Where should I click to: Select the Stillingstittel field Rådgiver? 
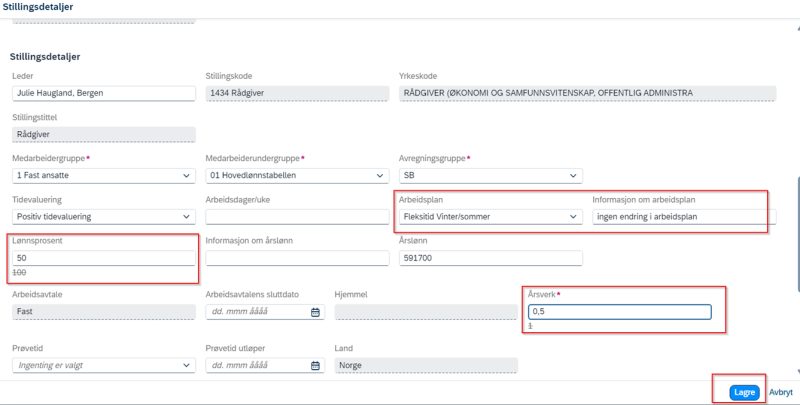coord(104,135)
